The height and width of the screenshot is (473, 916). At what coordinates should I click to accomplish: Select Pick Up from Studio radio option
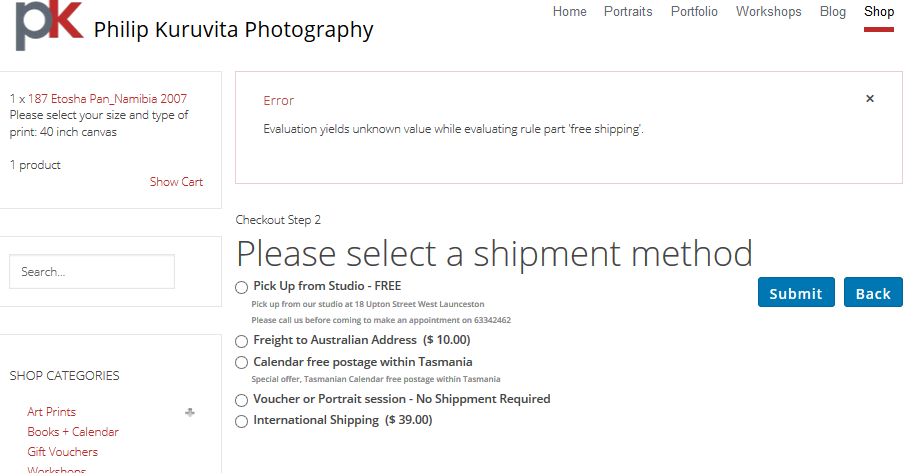242,287
